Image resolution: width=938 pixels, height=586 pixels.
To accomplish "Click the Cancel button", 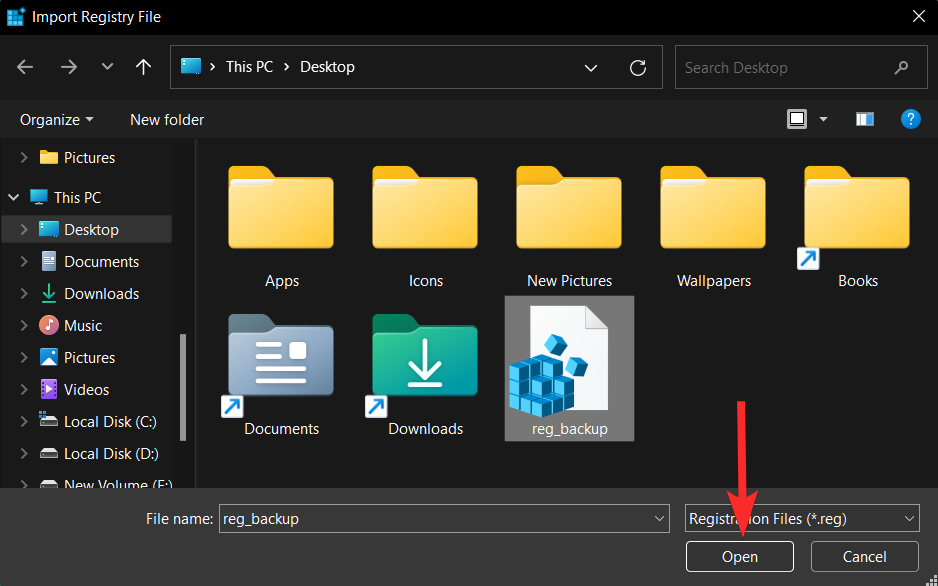I will [x=864, y=557].
